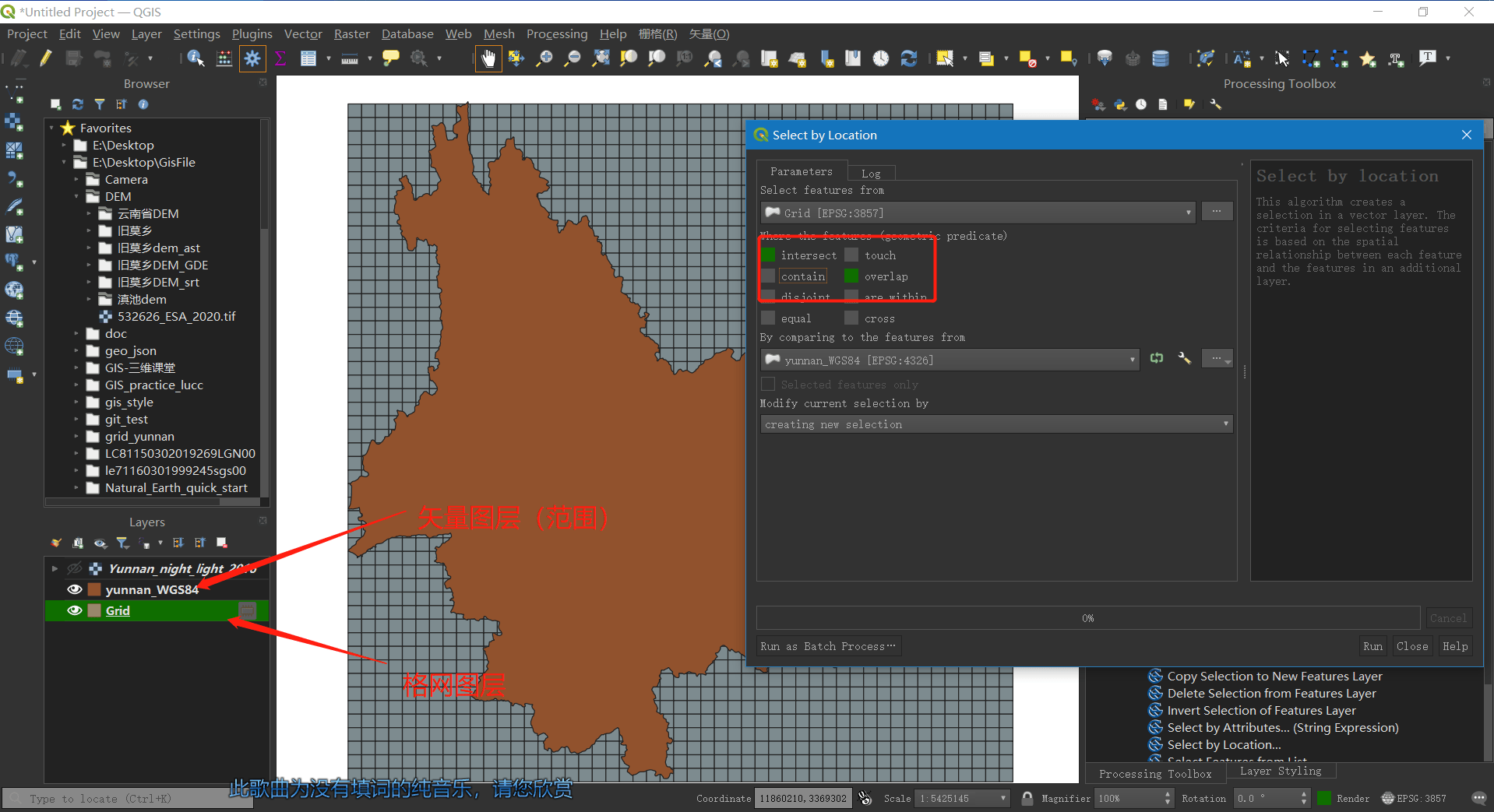The height and width of the screenshot is (812, 1494).
Task: Open the Modify current selection by dropdown
Action: tap(996, 424)
